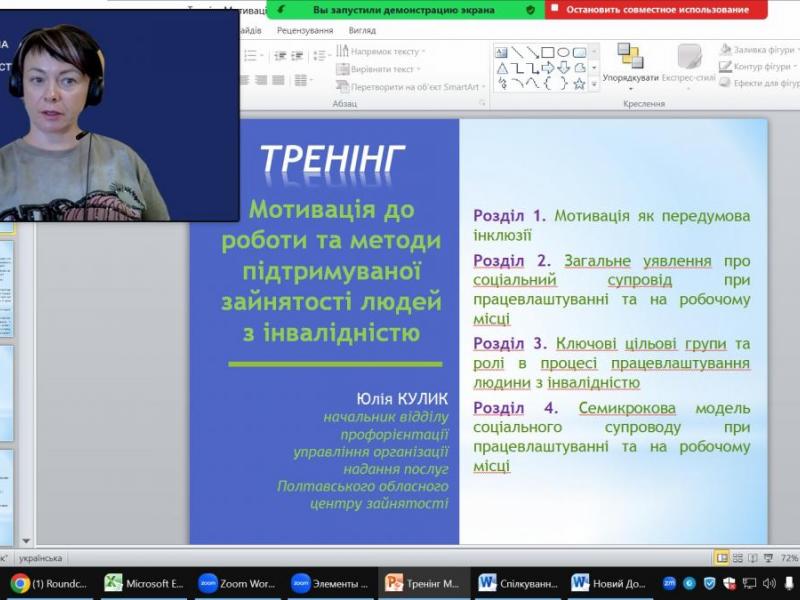Open the Вигляд ribbon tab
The width and height of the screenshot is (800, 600).
coord(362,31)
